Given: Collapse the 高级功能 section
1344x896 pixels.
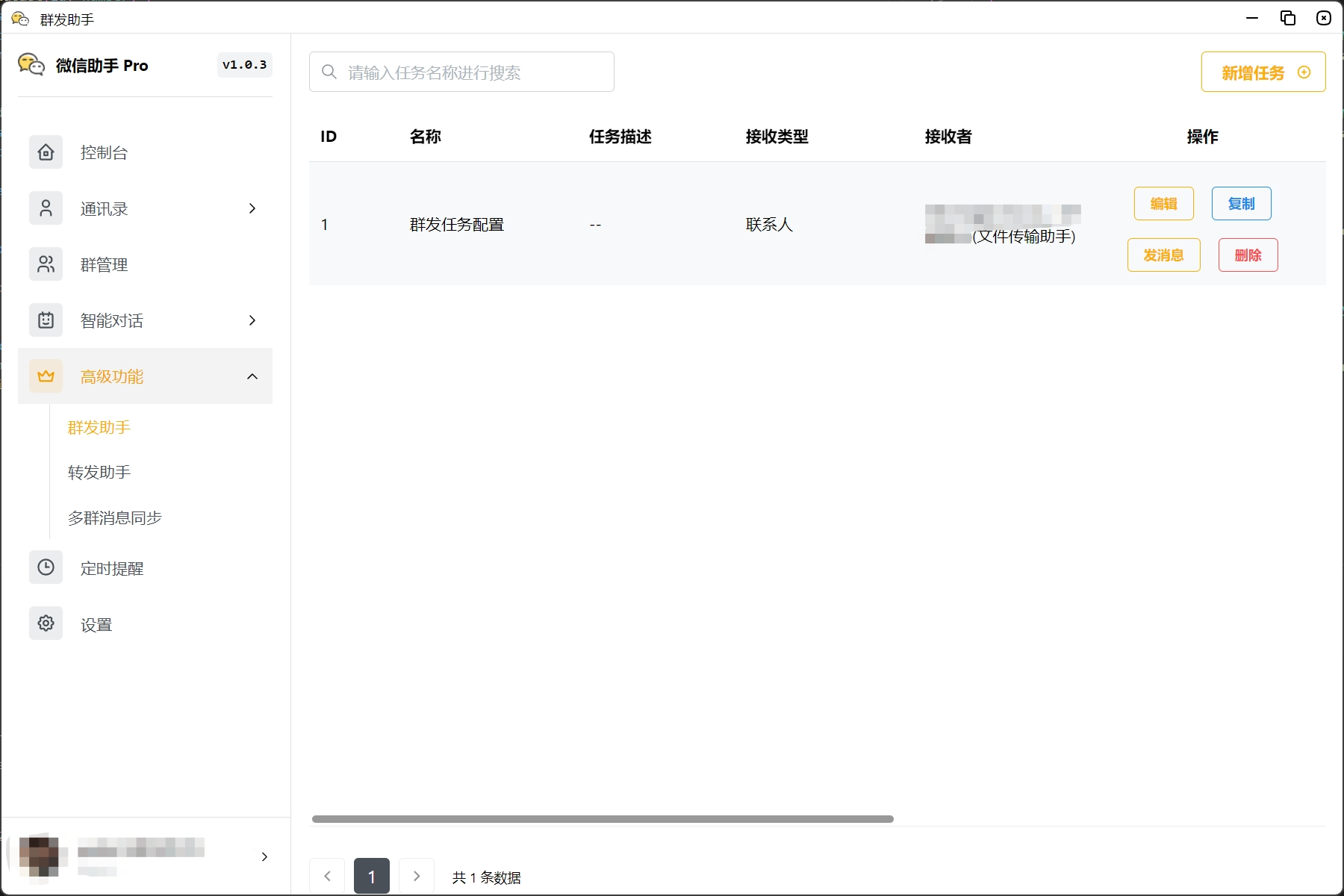Looking at the screenshot, I should click(x=252, y=376).
